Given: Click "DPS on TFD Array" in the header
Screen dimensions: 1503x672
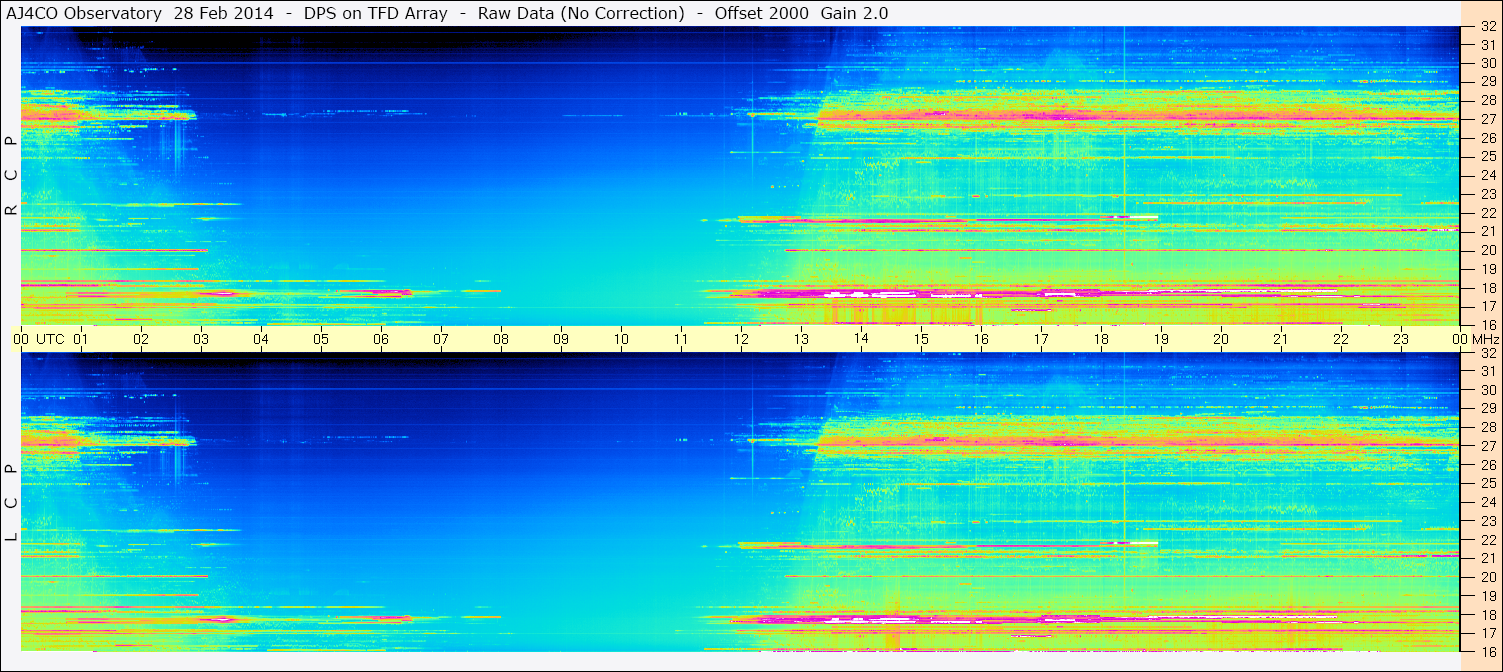Looking at the screenshot, I should coord(375,13).
